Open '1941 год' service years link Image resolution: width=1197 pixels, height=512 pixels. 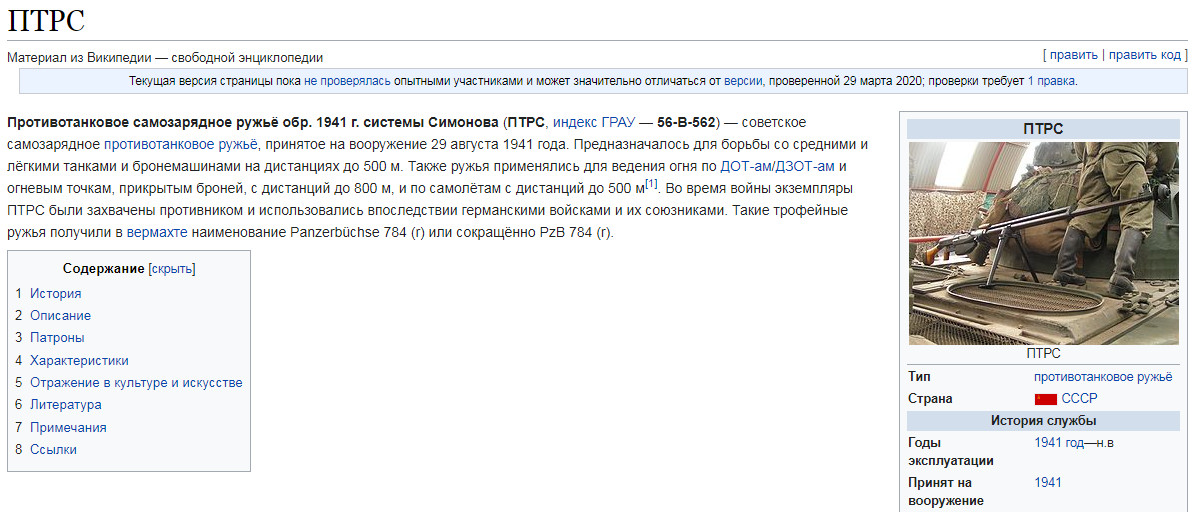[x=1059, y=443]
